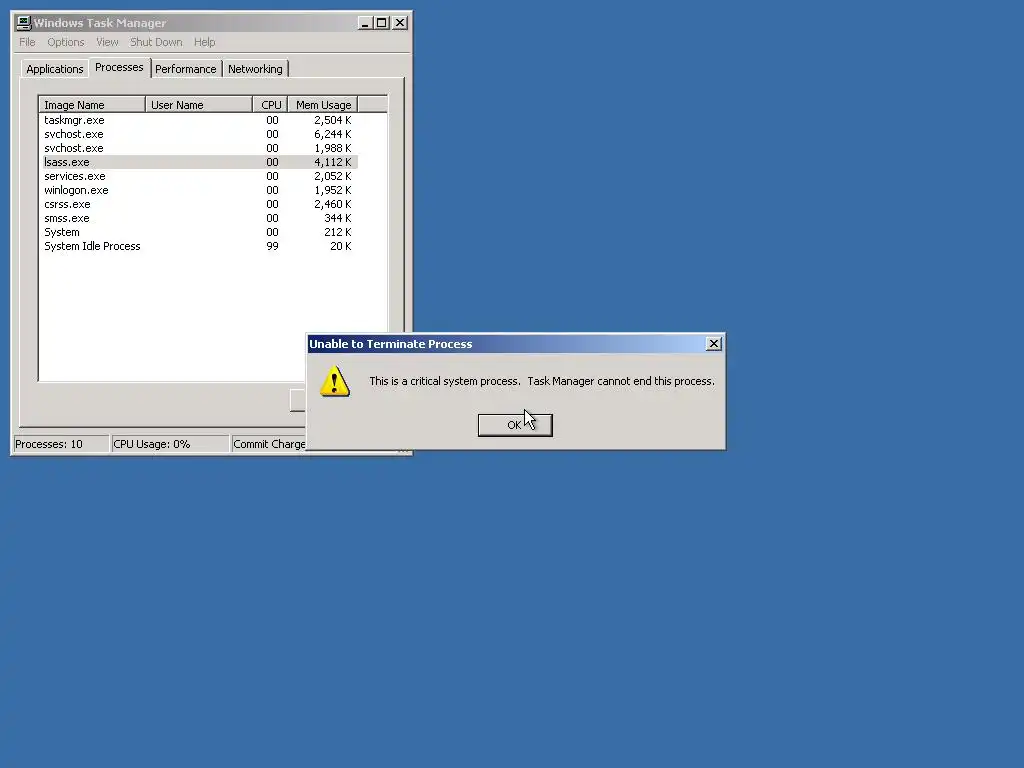Viewport: 1024px width, 768px height.
Task: Select the svchost.exe row using 1,988 K
Action: (x=199, y=148)
